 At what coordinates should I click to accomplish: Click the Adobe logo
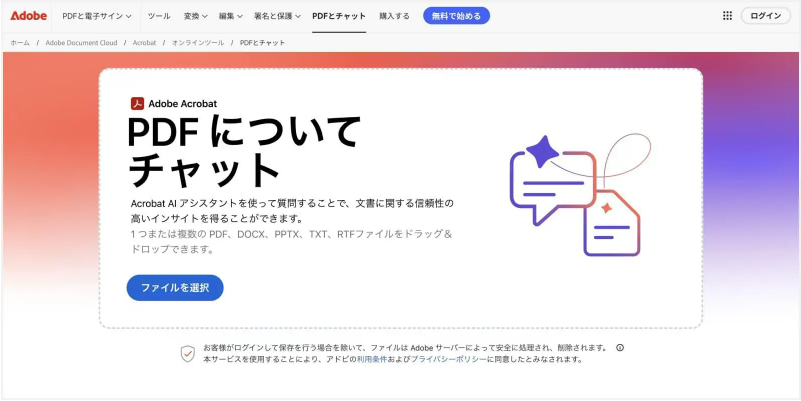coord(29,15)
